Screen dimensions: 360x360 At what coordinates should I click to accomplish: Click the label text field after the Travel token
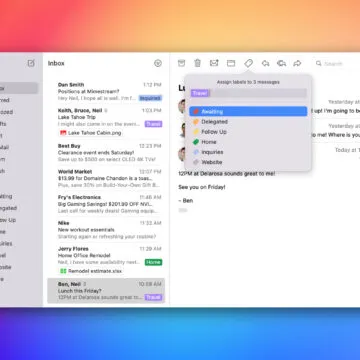[258, 93]
